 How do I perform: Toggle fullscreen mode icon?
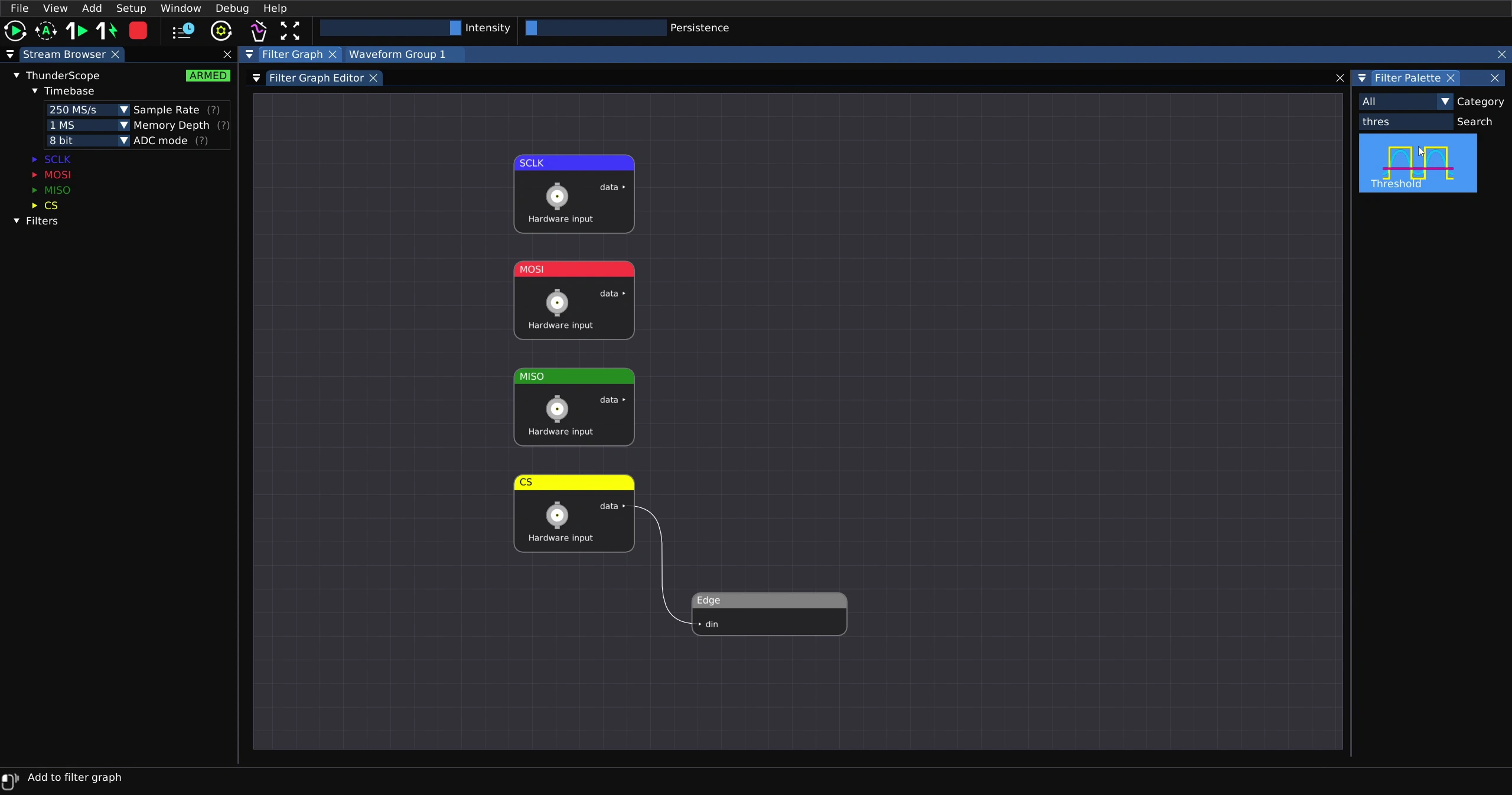click(289, 31)
